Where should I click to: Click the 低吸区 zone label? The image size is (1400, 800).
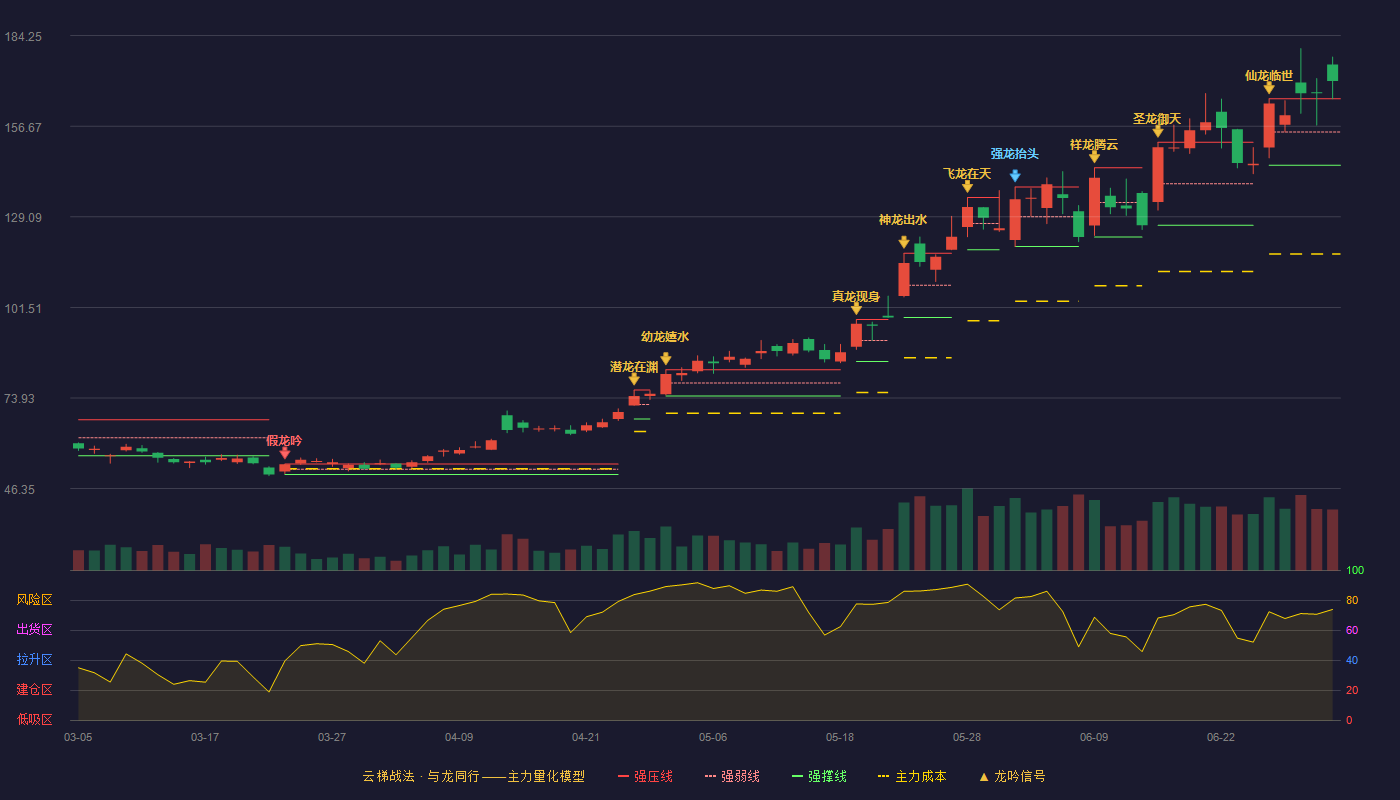35,719
